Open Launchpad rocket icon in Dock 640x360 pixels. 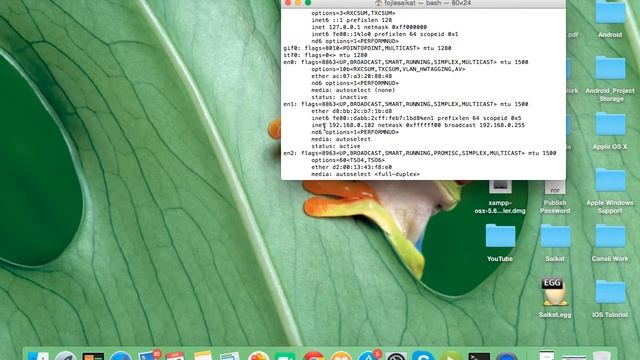(x=65, y=356)
